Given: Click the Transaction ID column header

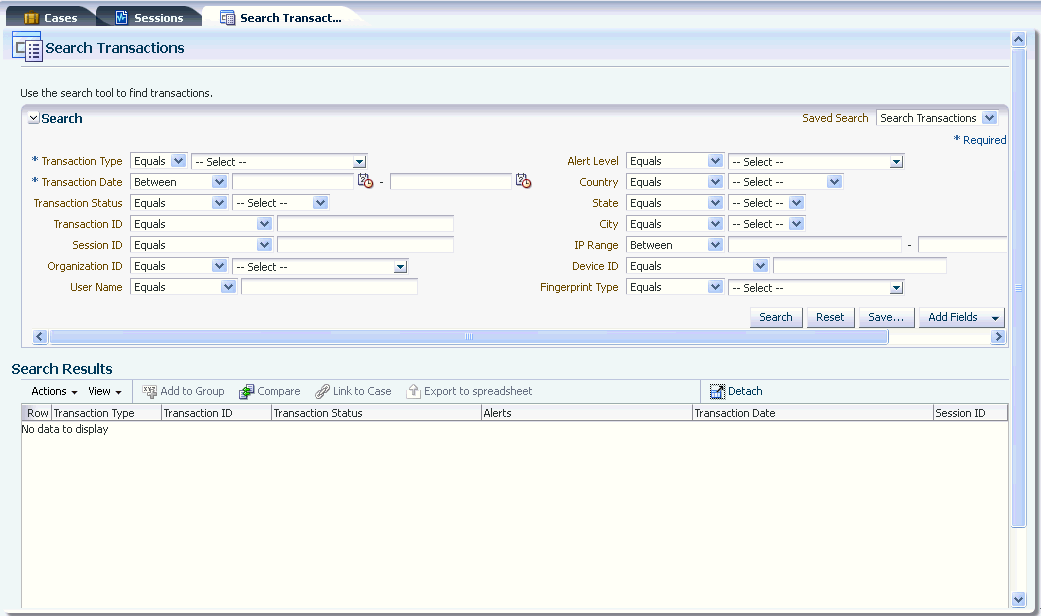Looking at the screenshot, I should 216,413.
